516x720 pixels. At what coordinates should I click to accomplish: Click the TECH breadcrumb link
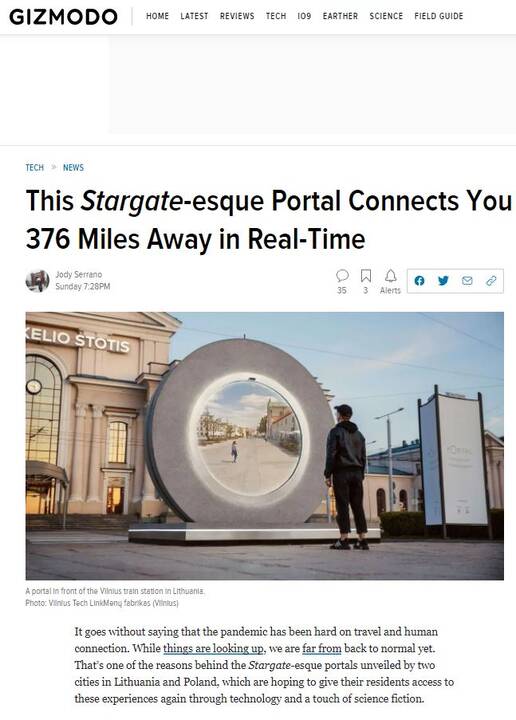(x=35, y=168)
